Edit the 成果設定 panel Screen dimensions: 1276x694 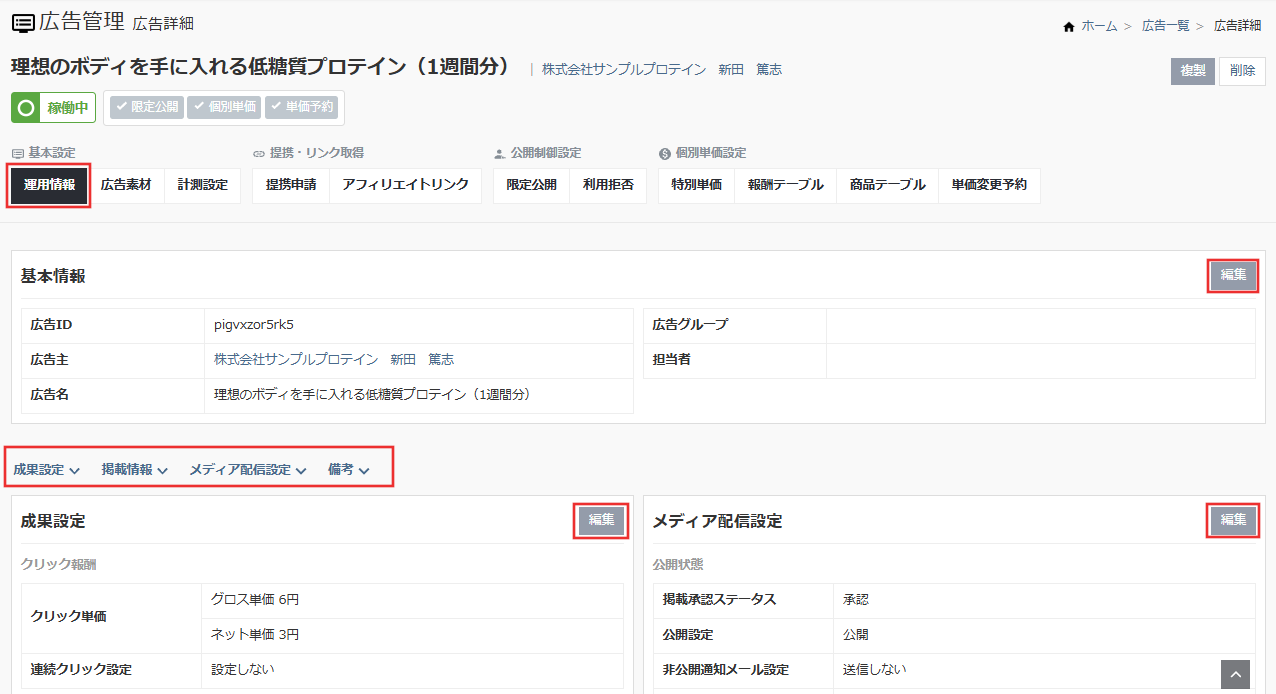(x=601, y=520)
